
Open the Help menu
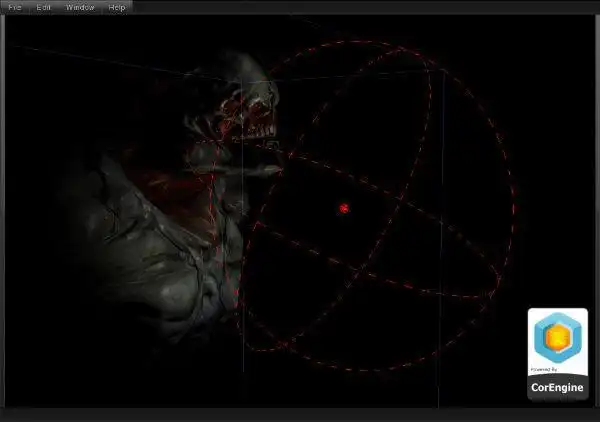point(117,7)
